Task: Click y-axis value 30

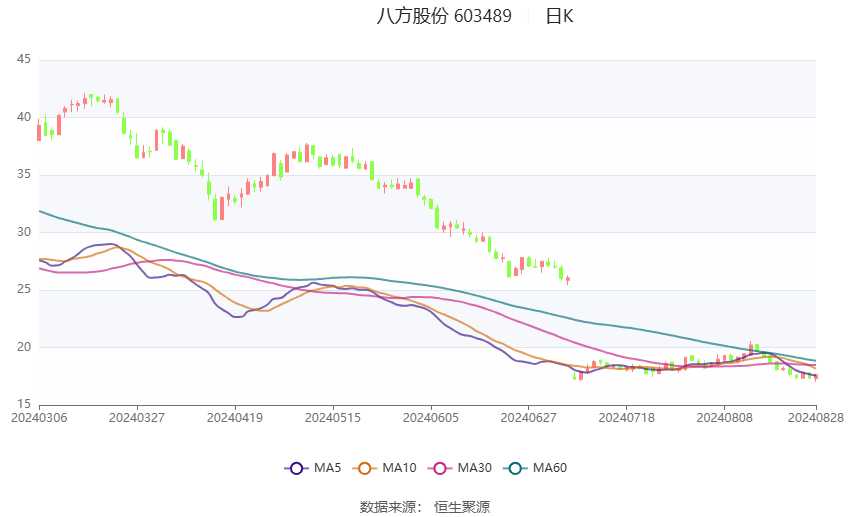Action: [24, 232]
